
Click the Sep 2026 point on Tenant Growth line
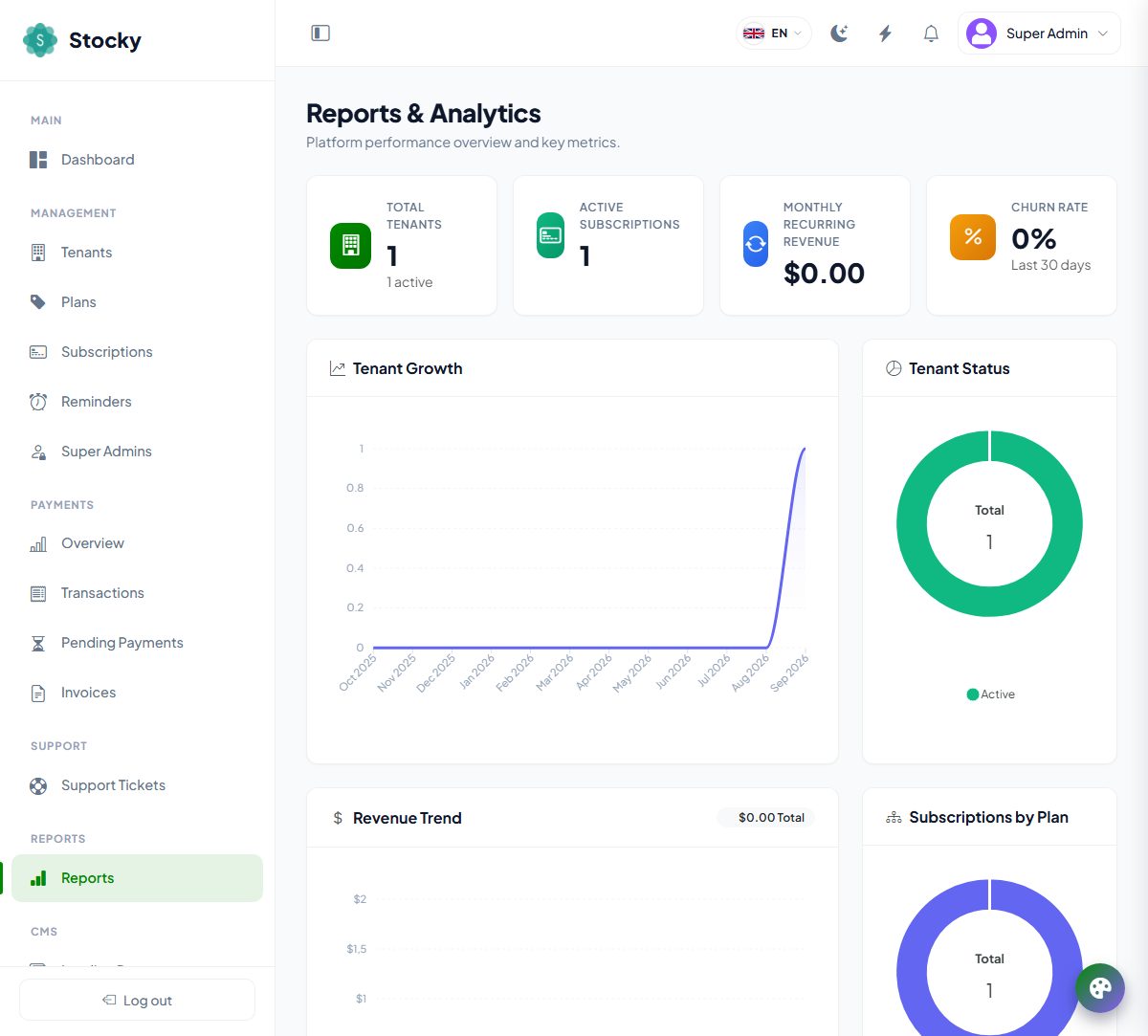coord(805,448)
